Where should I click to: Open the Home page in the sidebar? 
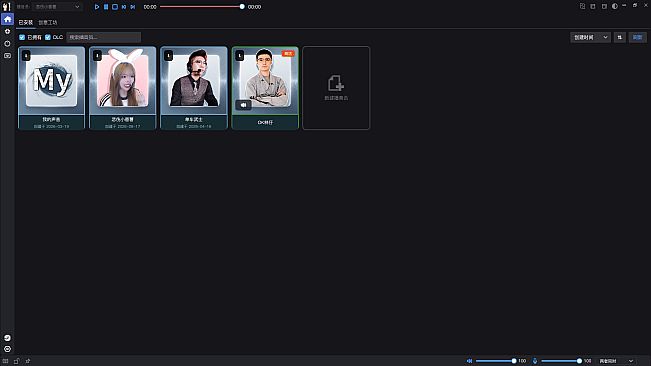[x=7, y=19]
